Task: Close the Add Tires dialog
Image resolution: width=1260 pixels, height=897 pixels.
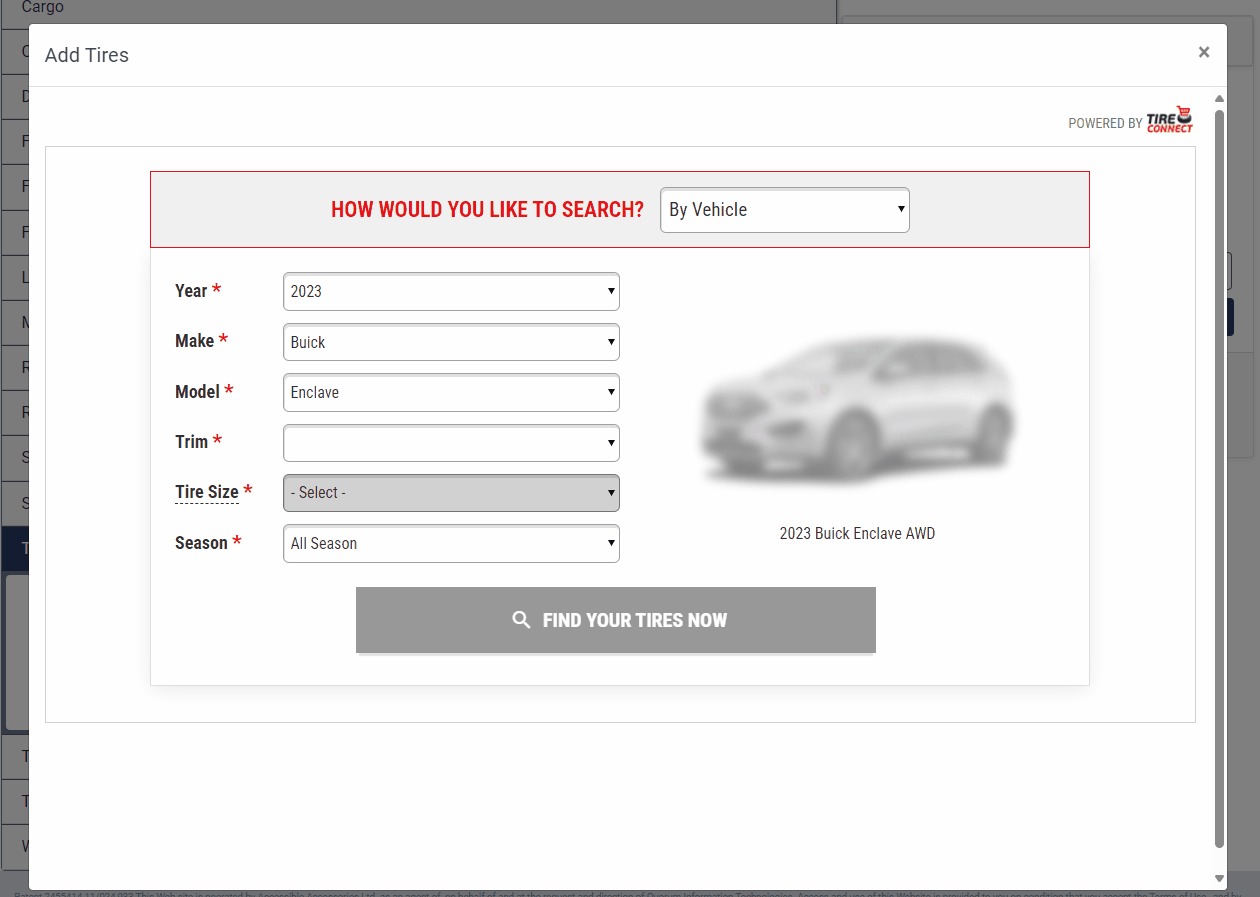Action: [x=1204, y=52]
